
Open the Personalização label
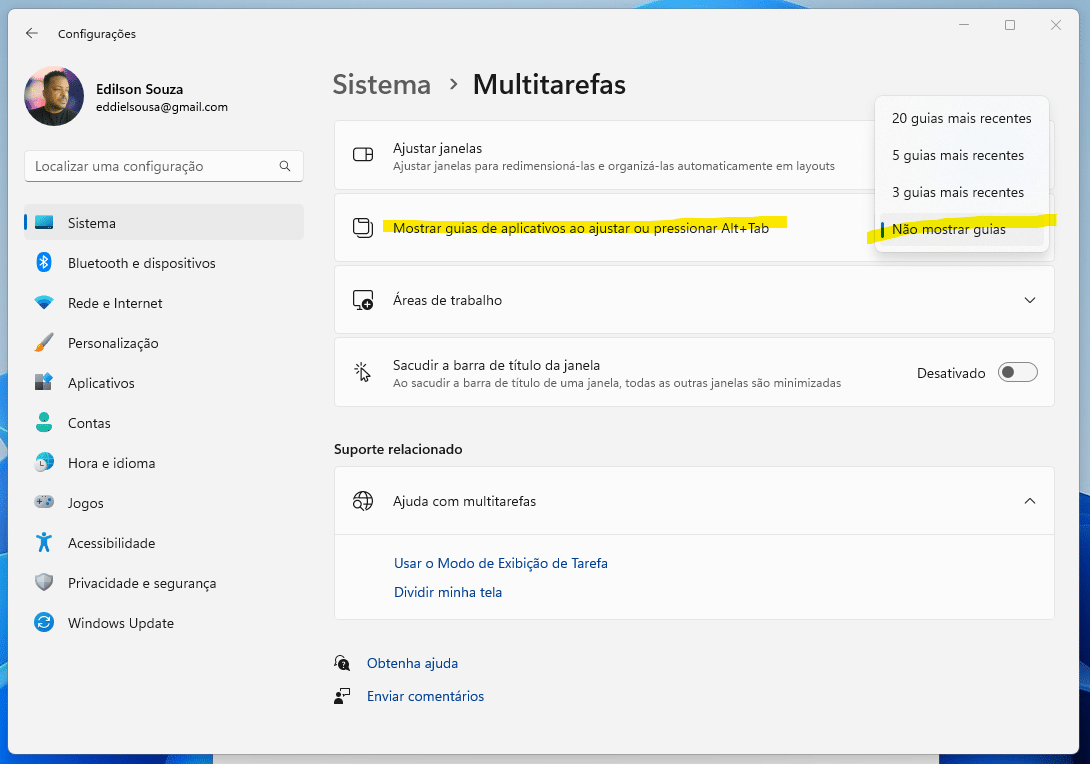[113, 343]
